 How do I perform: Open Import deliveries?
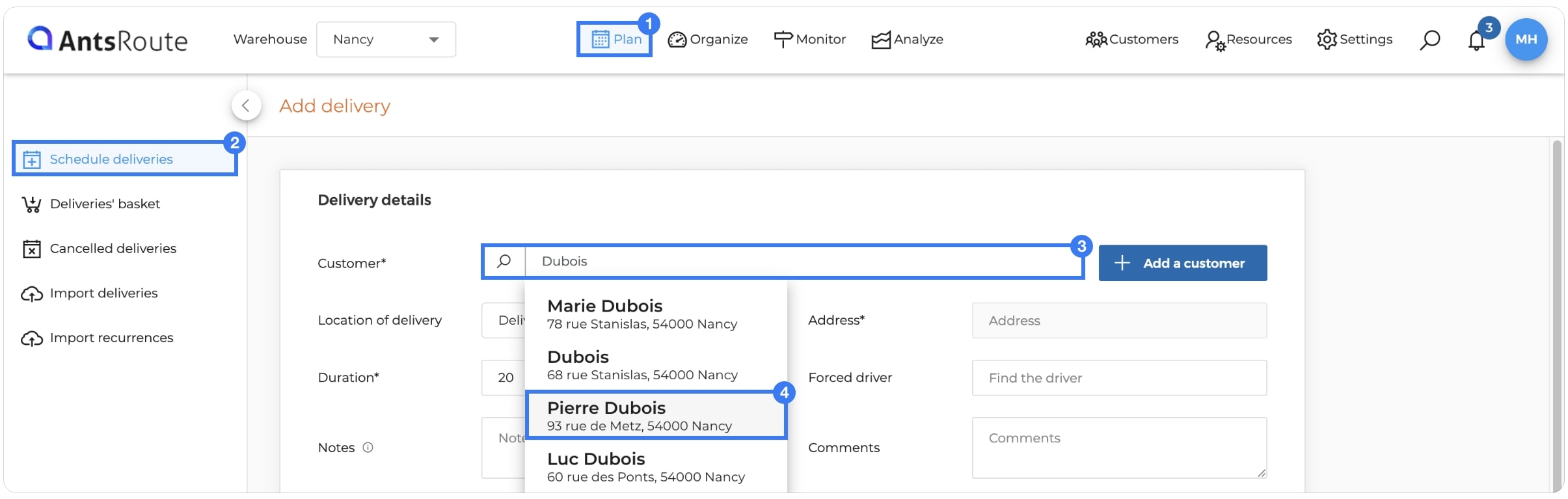(90, 293)
